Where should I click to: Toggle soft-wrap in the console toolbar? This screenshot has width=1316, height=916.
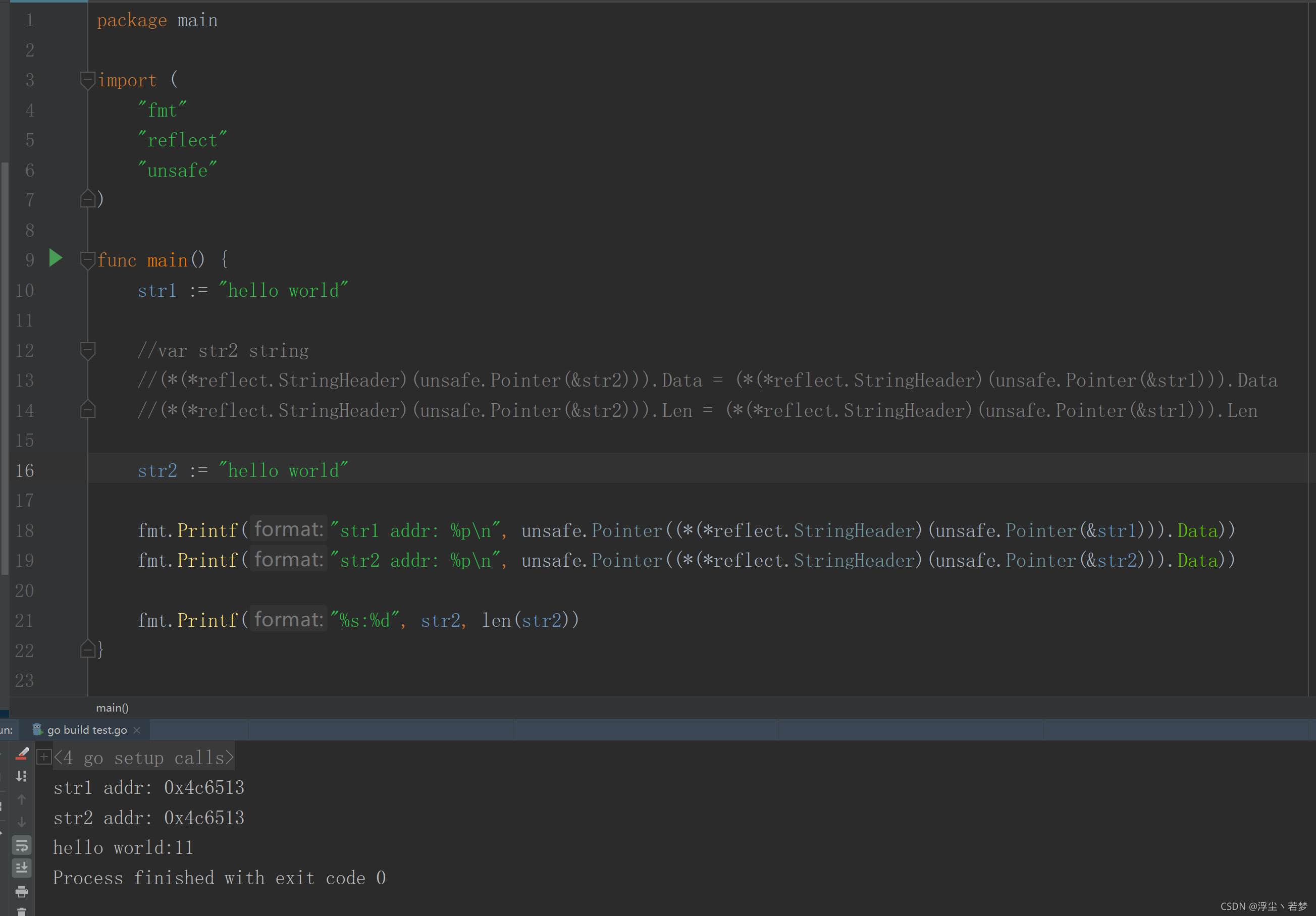[22, 845]
